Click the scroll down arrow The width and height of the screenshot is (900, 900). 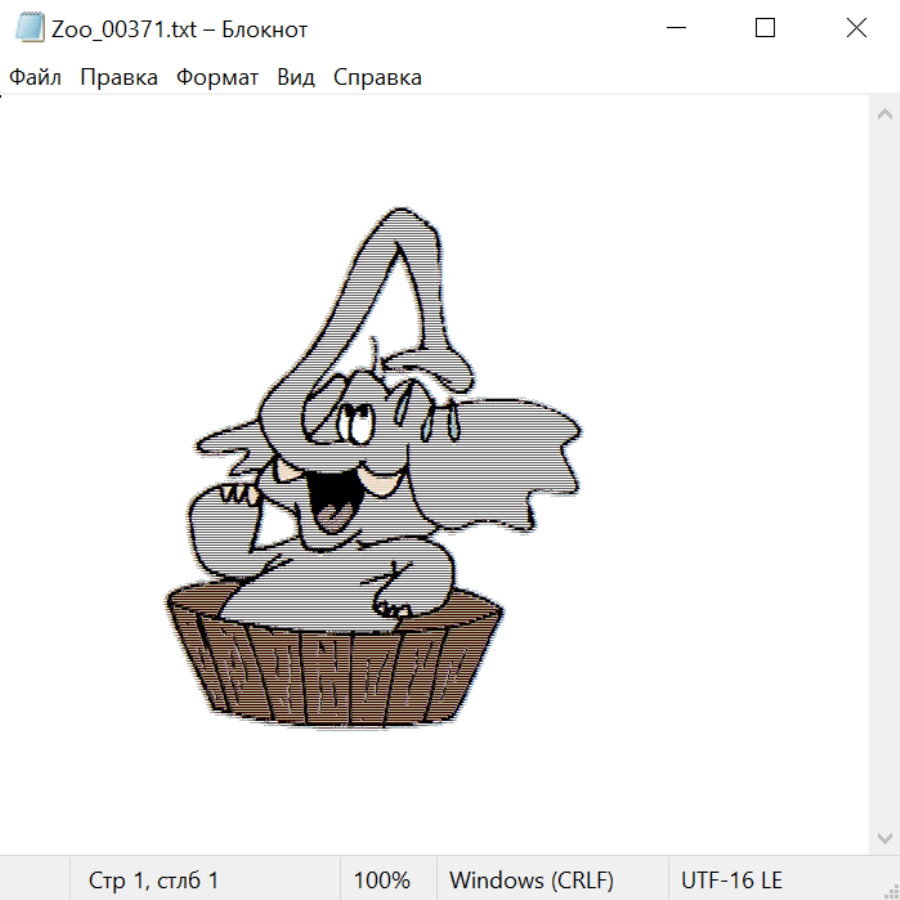tap(884, 837)
